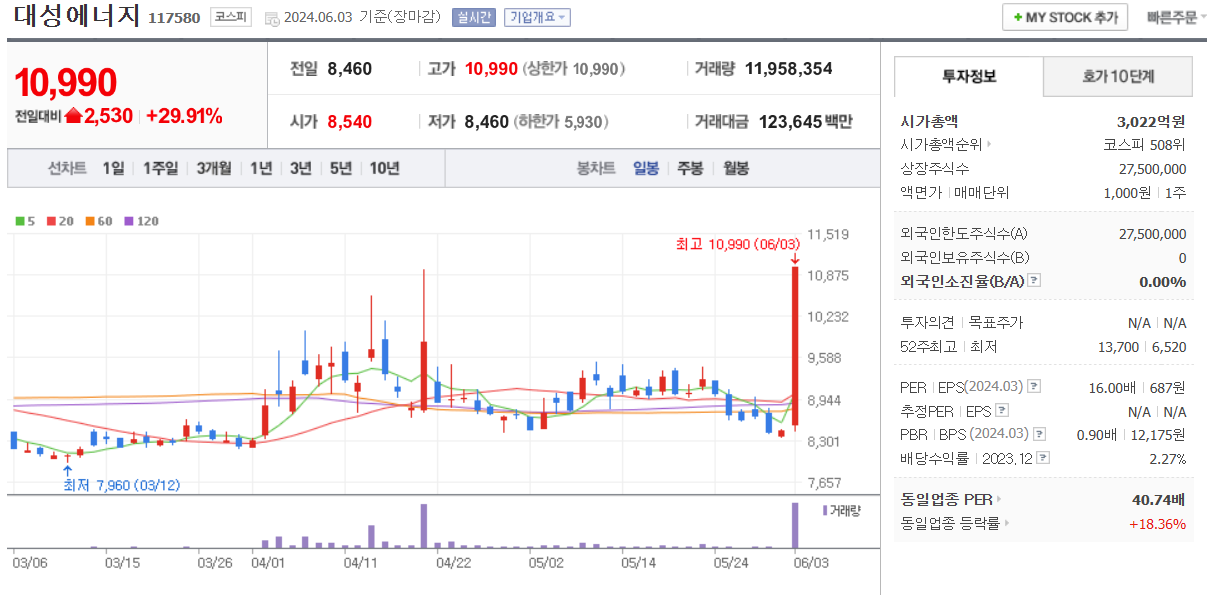1207x595 pixels.
Task: Click the MY STOCK 추가 button
Action: pyautogui.click(x=1065, y=17)
